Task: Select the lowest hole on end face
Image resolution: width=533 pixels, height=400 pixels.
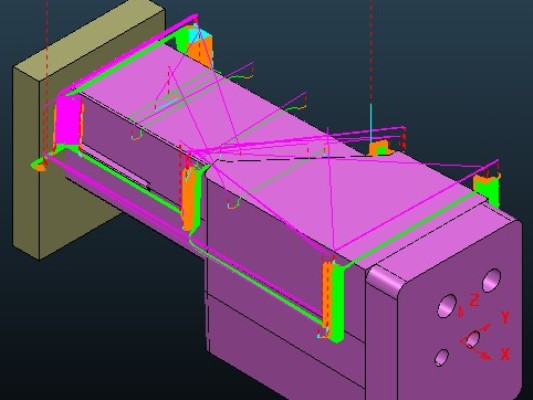Action: (x=442, y=358)
